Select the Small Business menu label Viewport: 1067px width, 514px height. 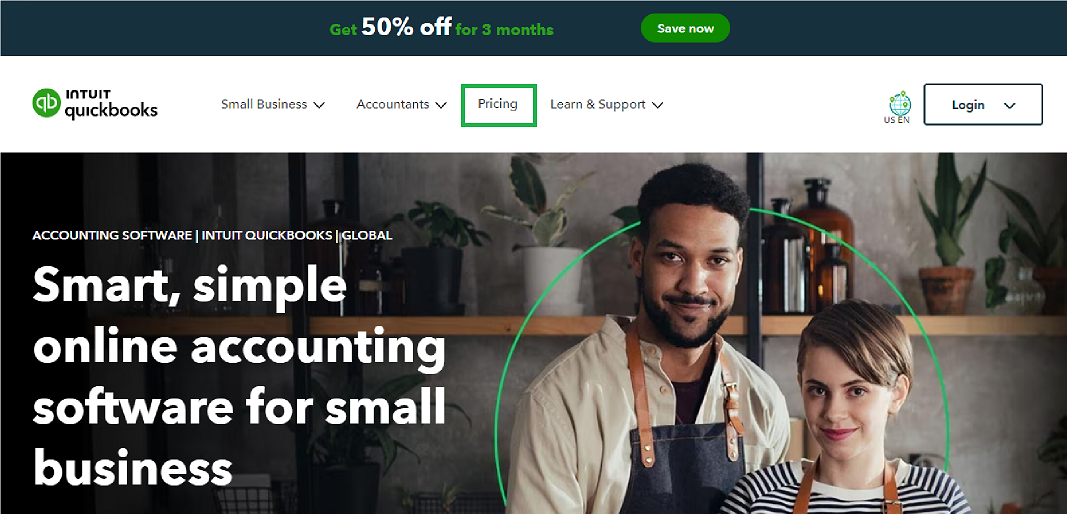click(264, 104)
